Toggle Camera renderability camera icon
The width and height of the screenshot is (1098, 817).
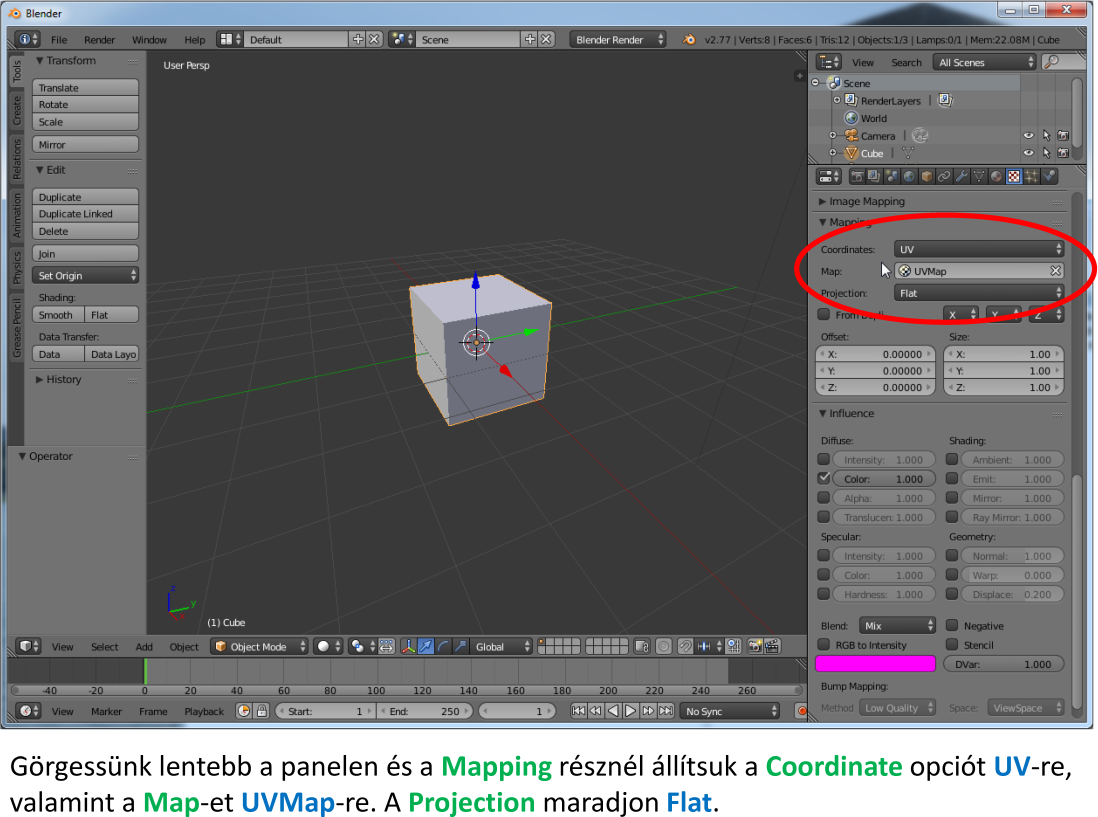pos(1063,136)
